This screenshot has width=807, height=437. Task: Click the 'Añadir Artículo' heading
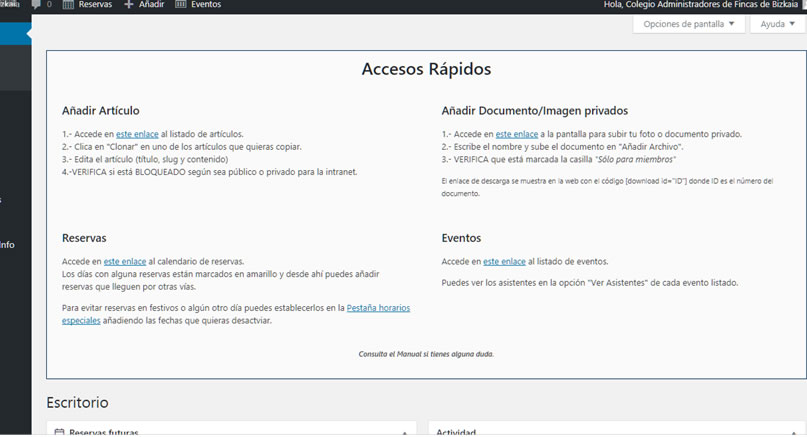(x=101, y=111)
